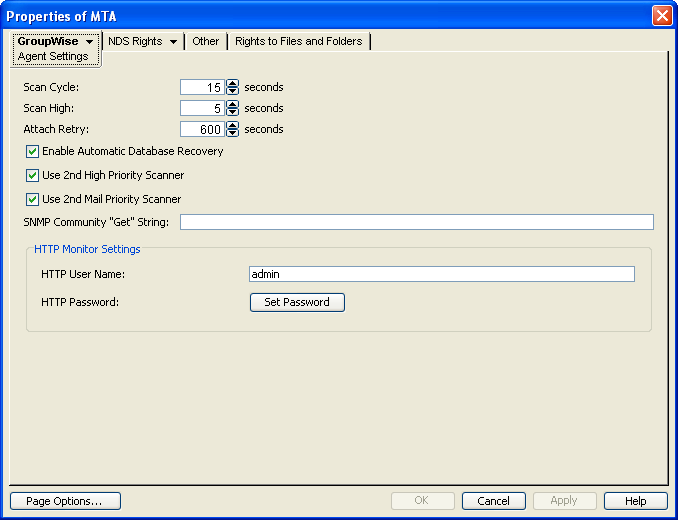Open Help for this page
The width and height of the screenshot is (678, 520).
click(x=636, y=501)
